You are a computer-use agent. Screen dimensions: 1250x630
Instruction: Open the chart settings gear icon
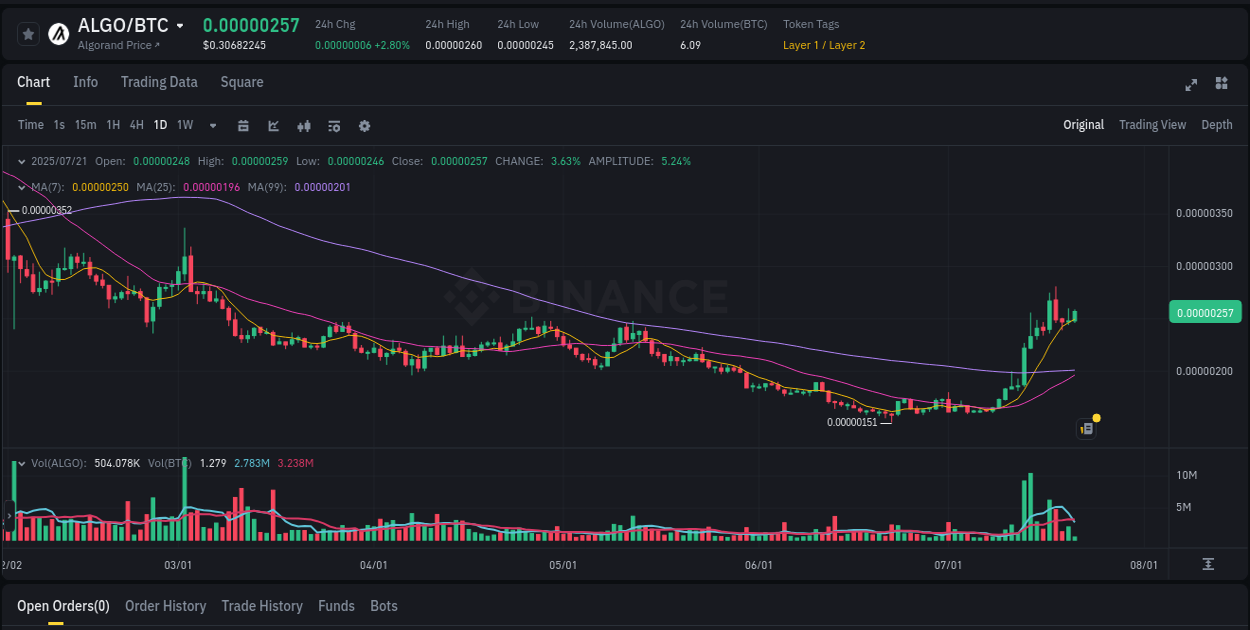point(364,125)
